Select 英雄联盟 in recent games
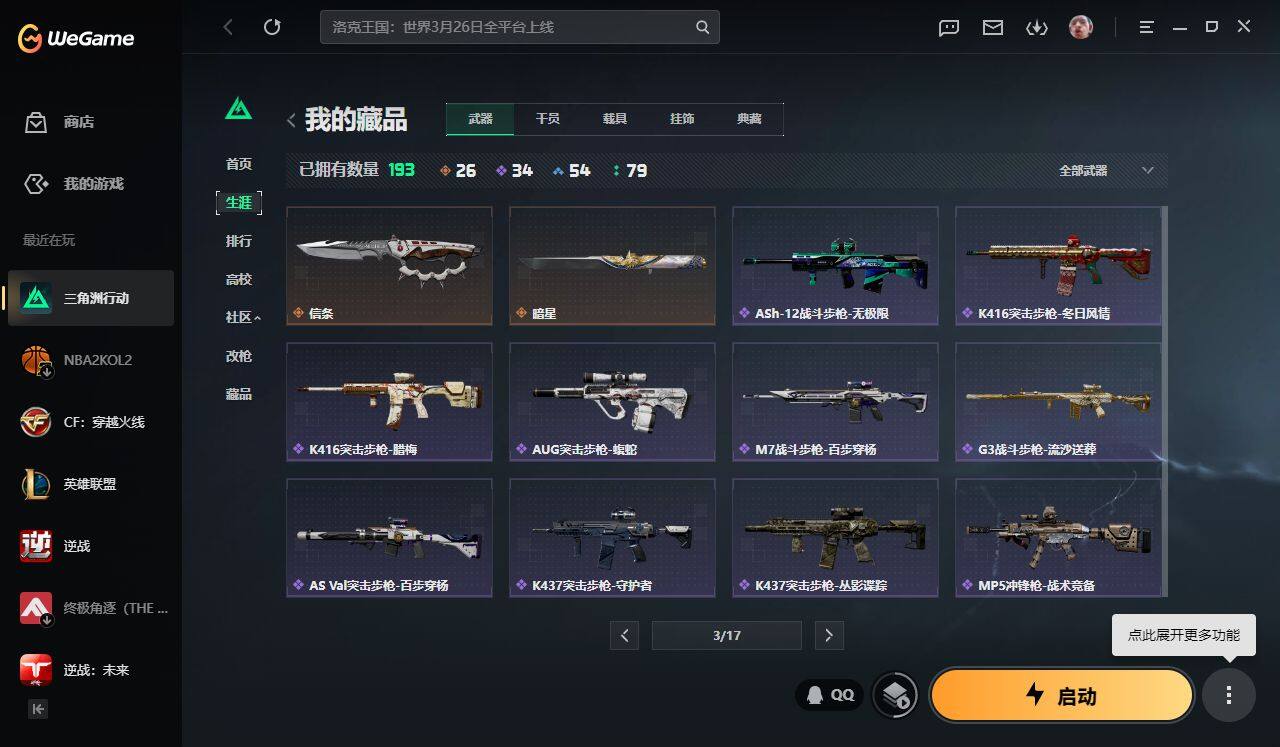The height and width of the screenshot is (747, 1280). pos(91,484)
